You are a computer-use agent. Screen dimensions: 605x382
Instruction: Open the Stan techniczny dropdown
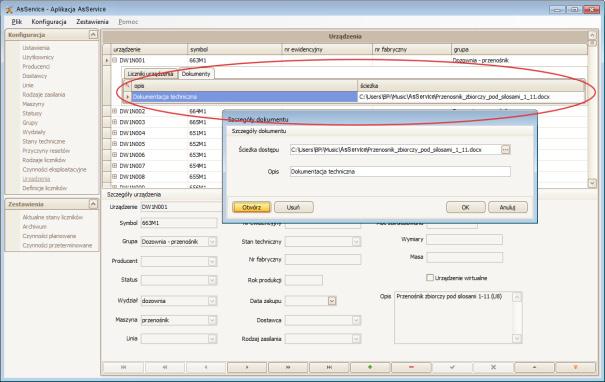tap(356, 242)
